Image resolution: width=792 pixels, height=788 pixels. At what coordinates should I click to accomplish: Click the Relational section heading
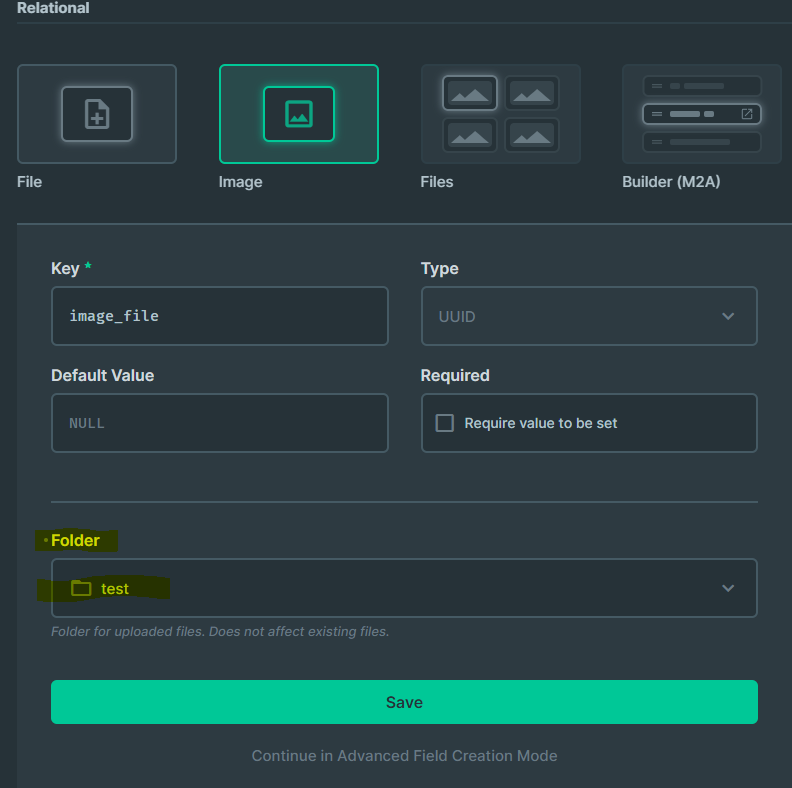point(53,8)
